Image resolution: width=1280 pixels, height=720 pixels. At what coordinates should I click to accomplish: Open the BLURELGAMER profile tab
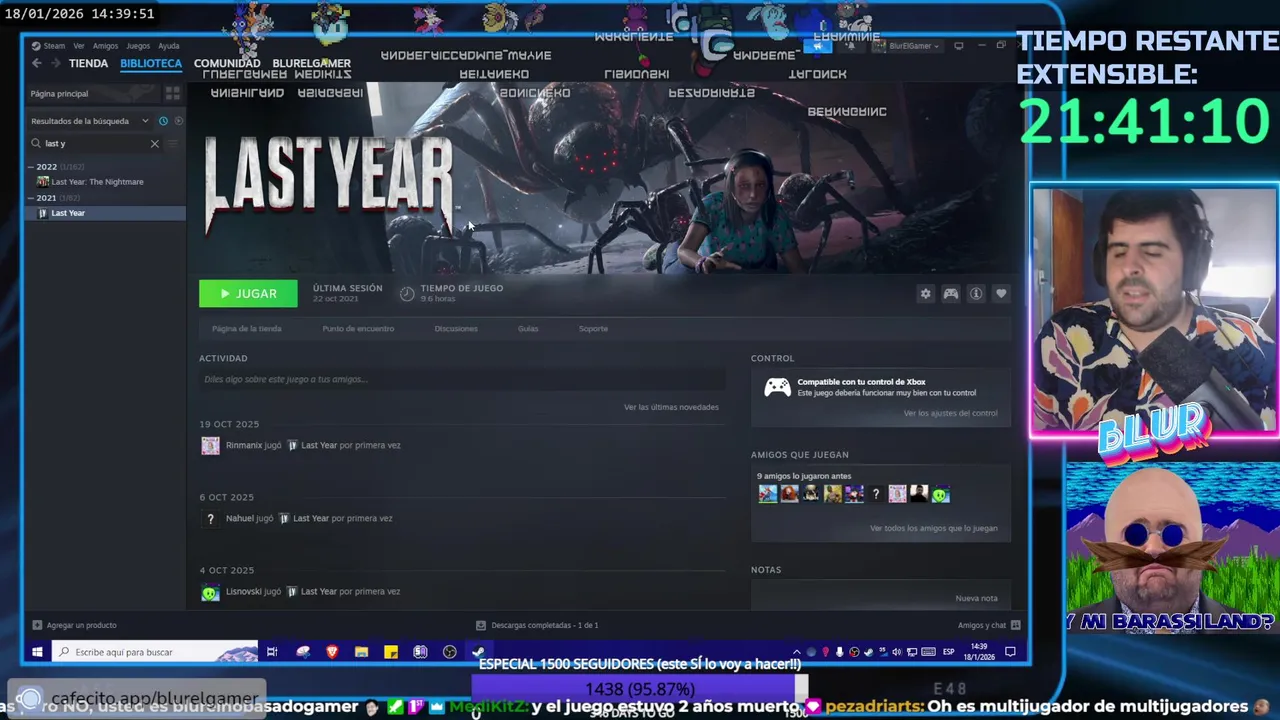[x=311, y=63]
